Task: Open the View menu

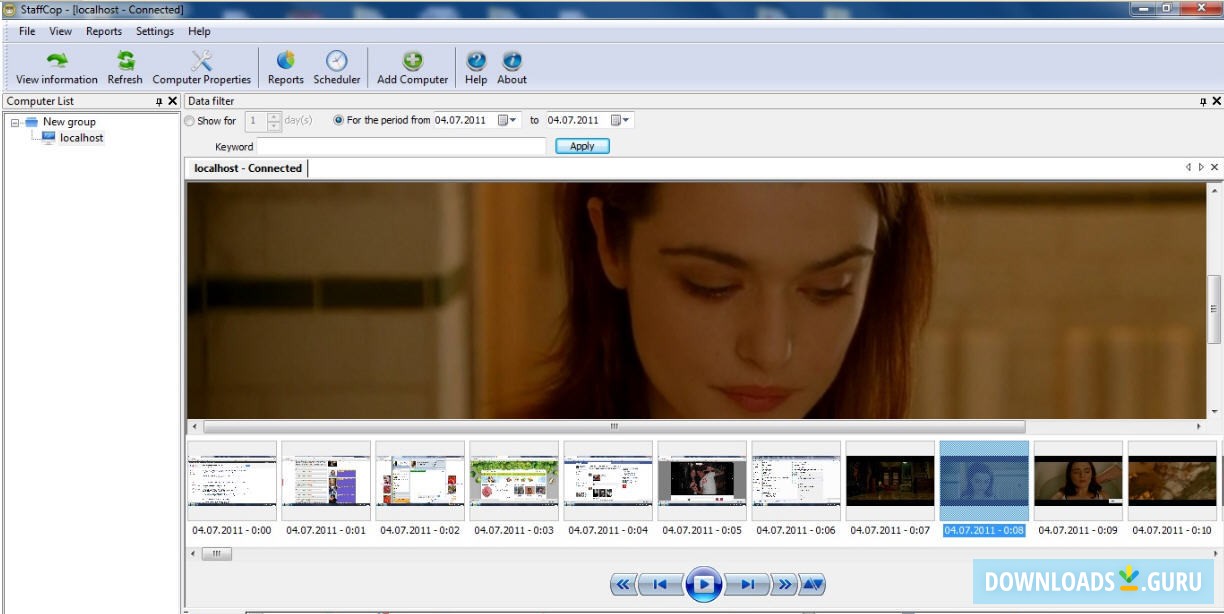Action: coord(61,31)
